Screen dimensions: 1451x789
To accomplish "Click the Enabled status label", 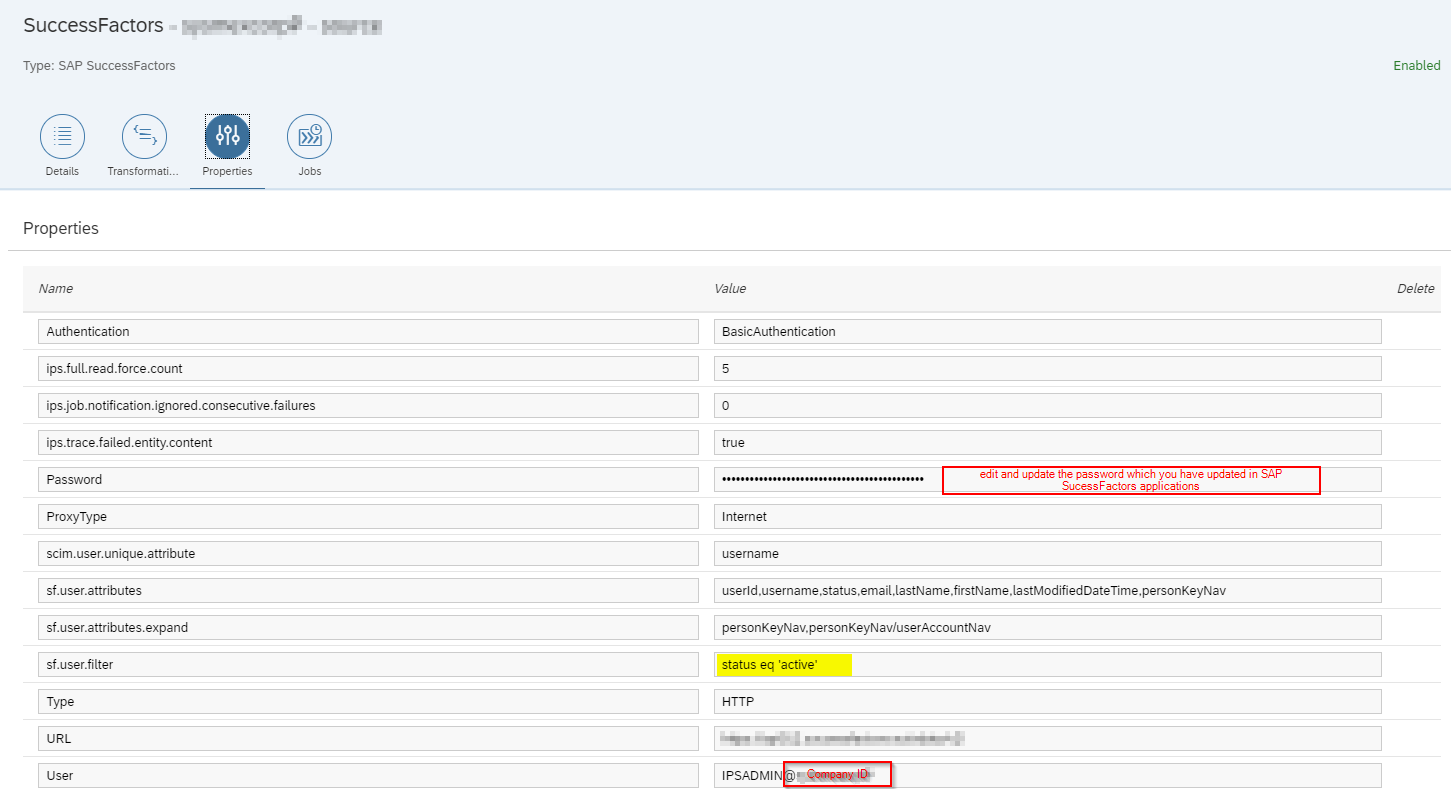I will (1416, 66).
